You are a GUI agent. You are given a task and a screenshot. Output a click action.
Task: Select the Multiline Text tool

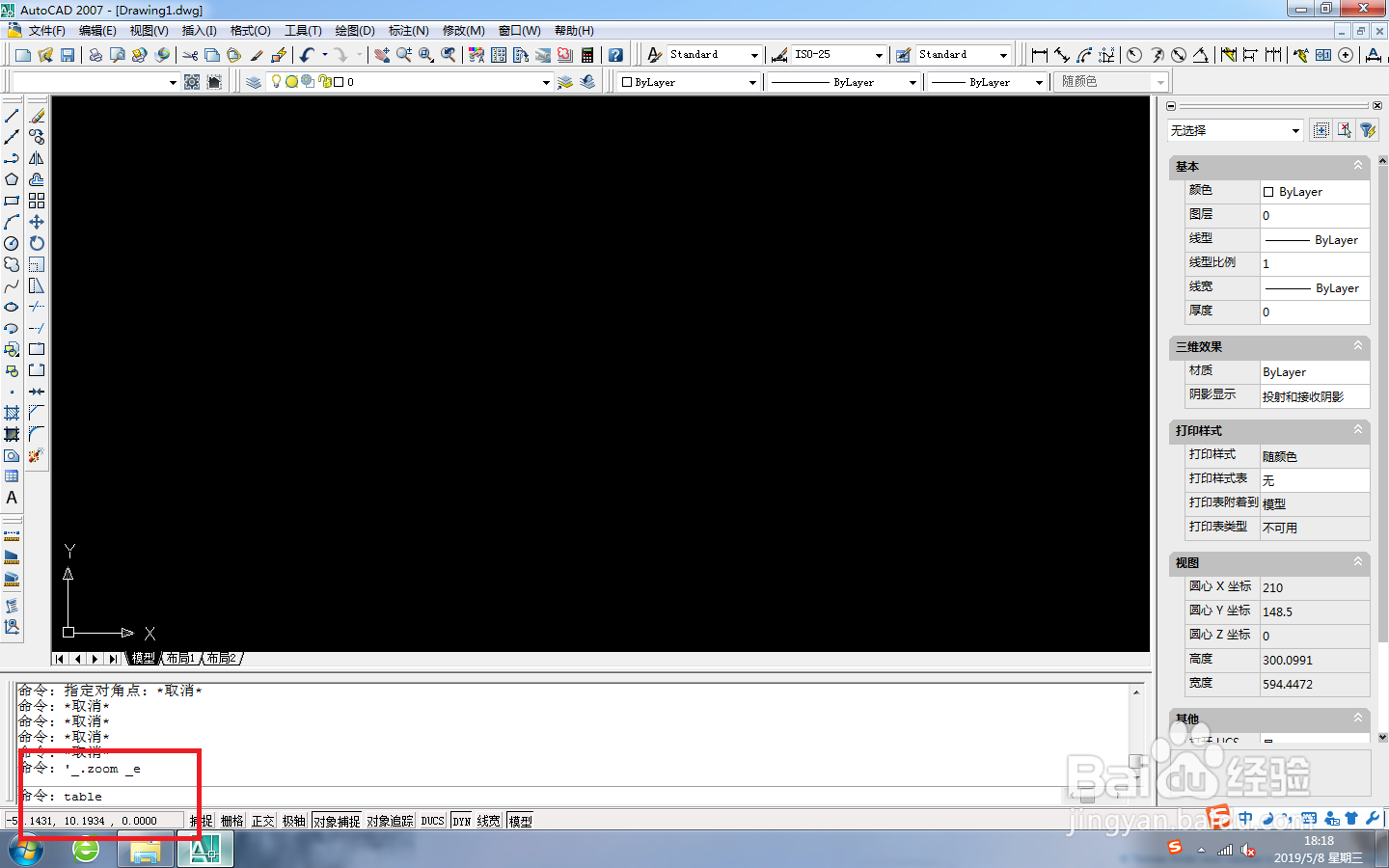[x=12, y=498]
